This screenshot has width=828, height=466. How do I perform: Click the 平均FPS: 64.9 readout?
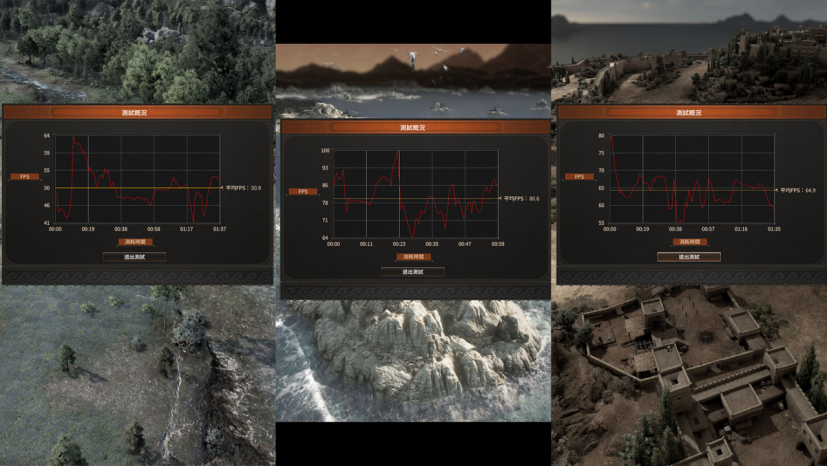point(798,190)
